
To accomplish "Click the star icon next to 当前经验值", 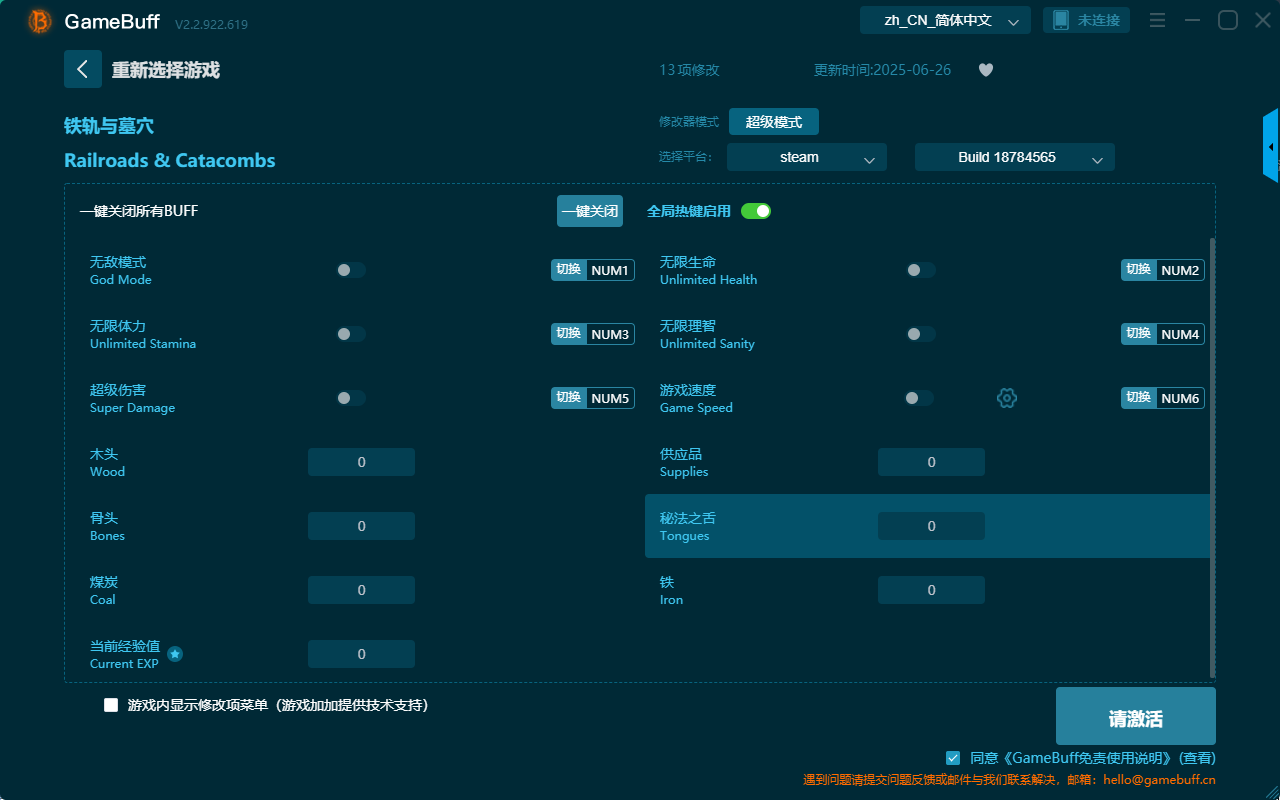I will 175,653.
